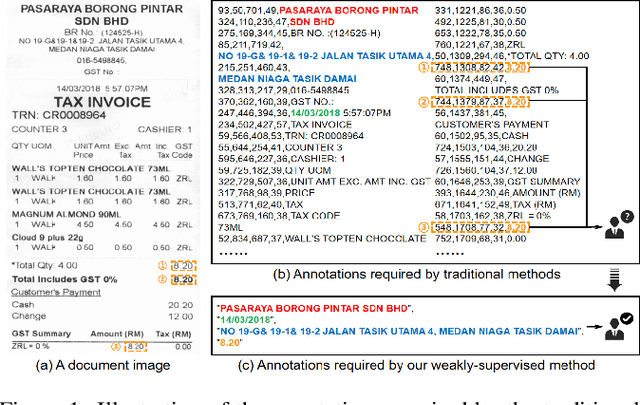Click line '324,110,236,47,SDN BHD' in panel b

276,22
